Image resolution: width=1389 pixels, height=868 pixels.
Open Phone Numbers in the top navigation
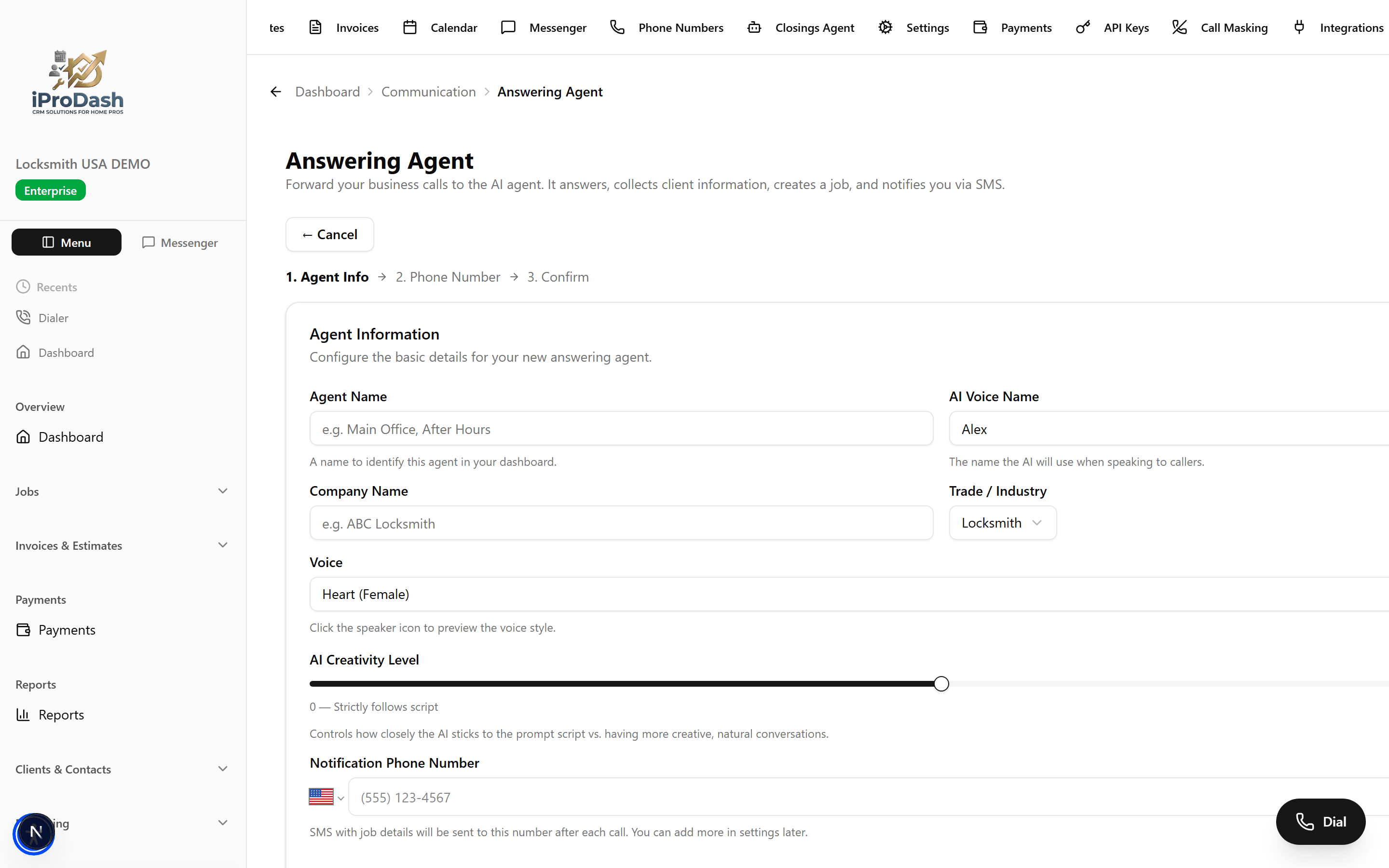[667, 27]
